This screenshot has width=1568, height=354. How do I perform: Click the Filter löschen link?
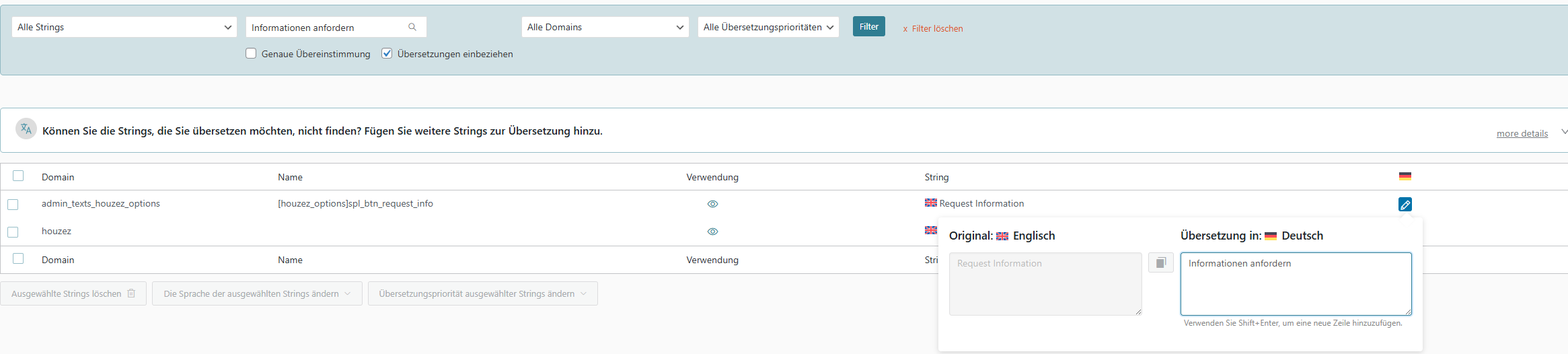point(933,29)
